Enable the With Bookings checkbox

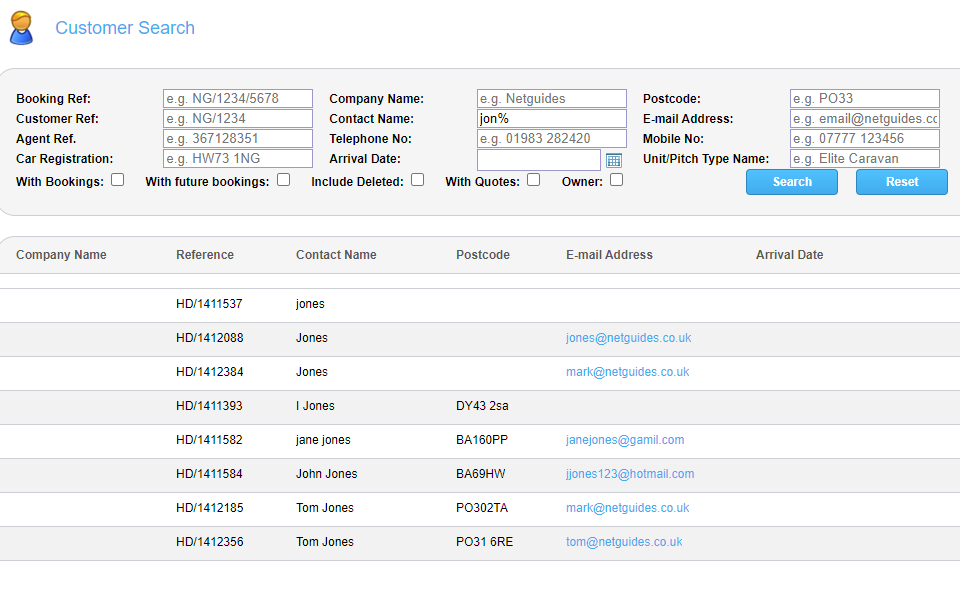(x=118, y=180)
